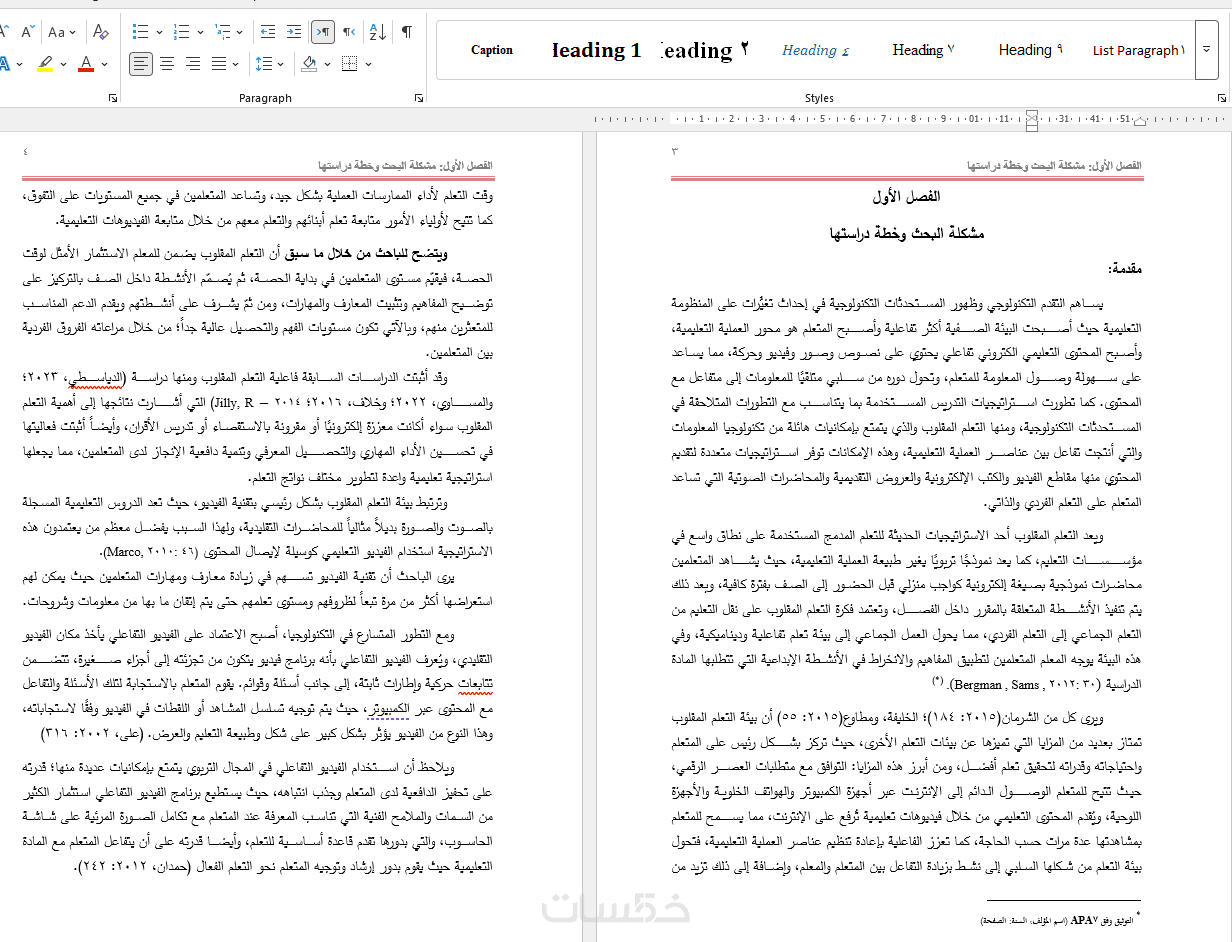Click page number ٣ above the right page header
Image resolution: width=1232 pixels, height=942 pixels.
click(x=674, y=152)
